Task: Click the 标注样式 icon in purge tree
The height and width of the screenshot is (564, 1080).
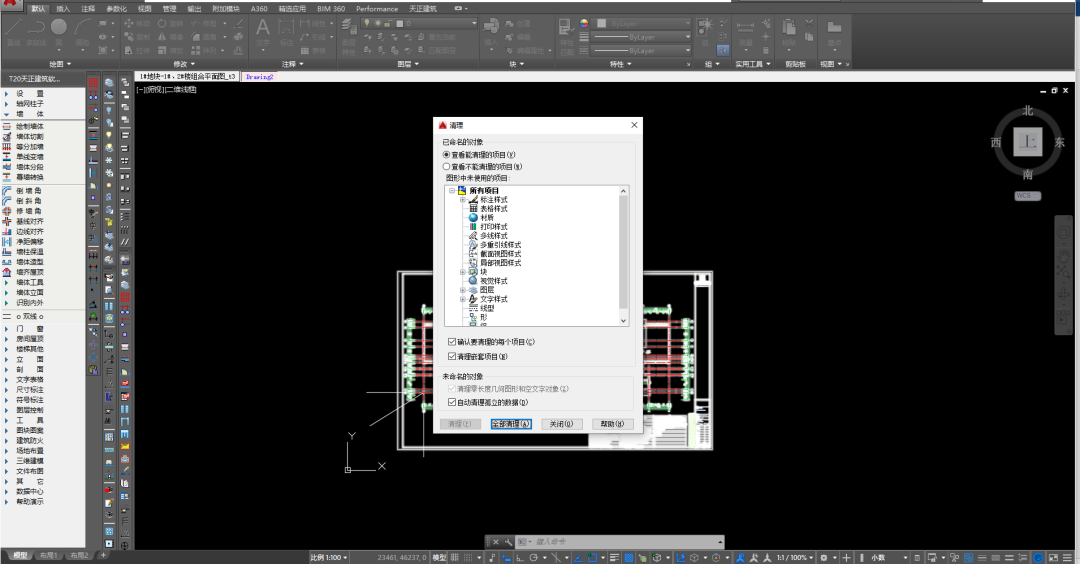Action: (x=473, y=199)
